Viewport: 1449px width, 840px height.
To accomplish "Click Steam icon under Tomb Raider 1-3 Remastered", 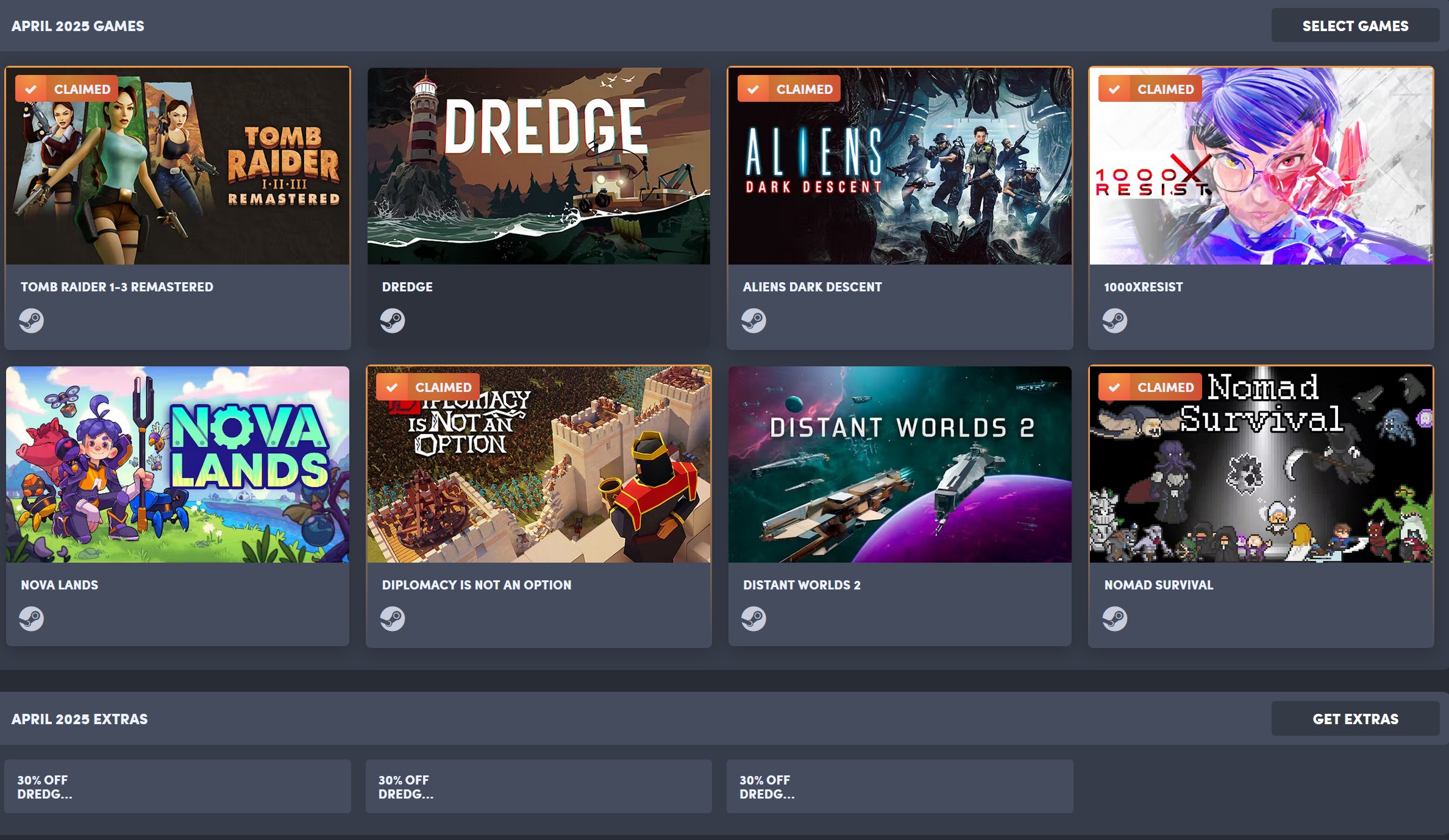I will coord(31,321).
